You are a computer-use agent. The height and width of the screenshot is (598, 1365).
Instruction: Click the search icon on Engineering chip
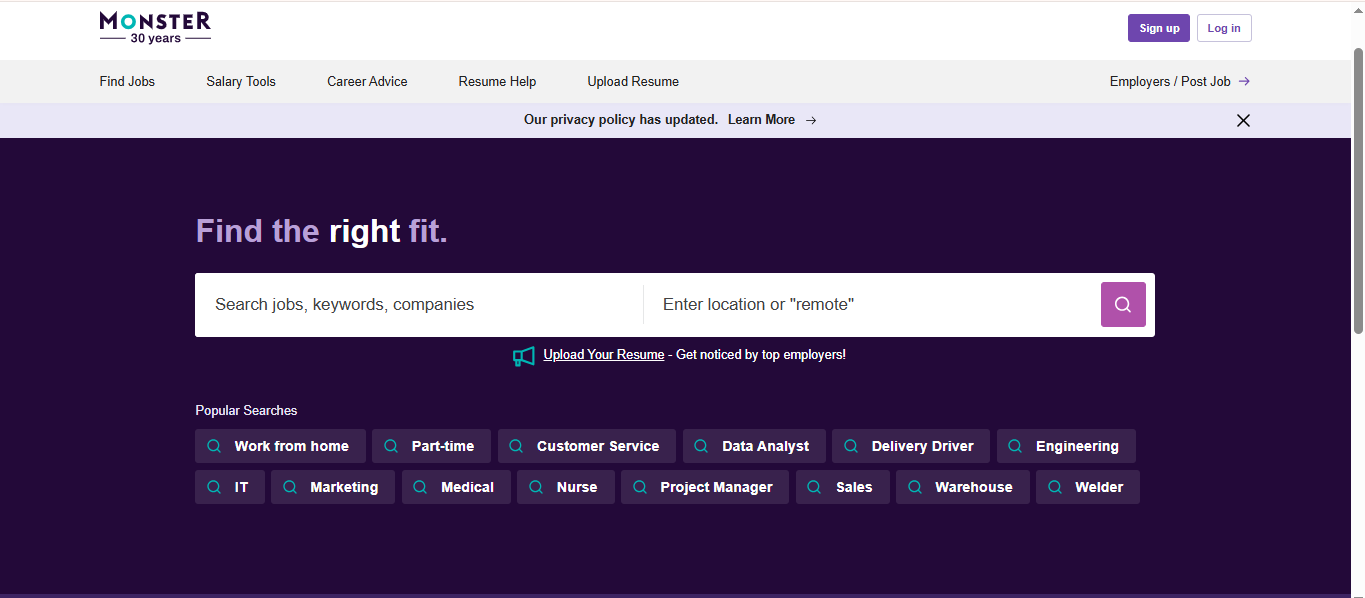(x=1016, y=446)
